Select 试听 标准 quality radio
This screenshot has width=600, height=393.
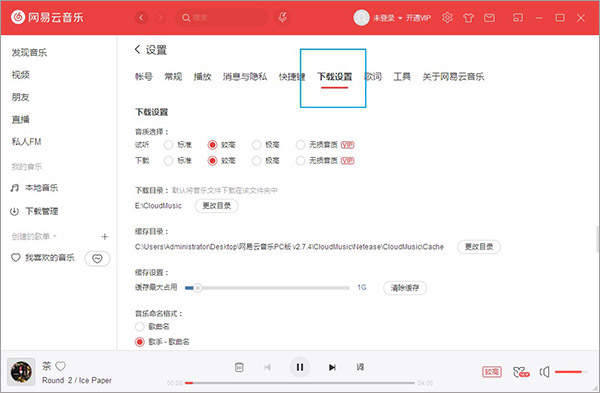(168, 145)
